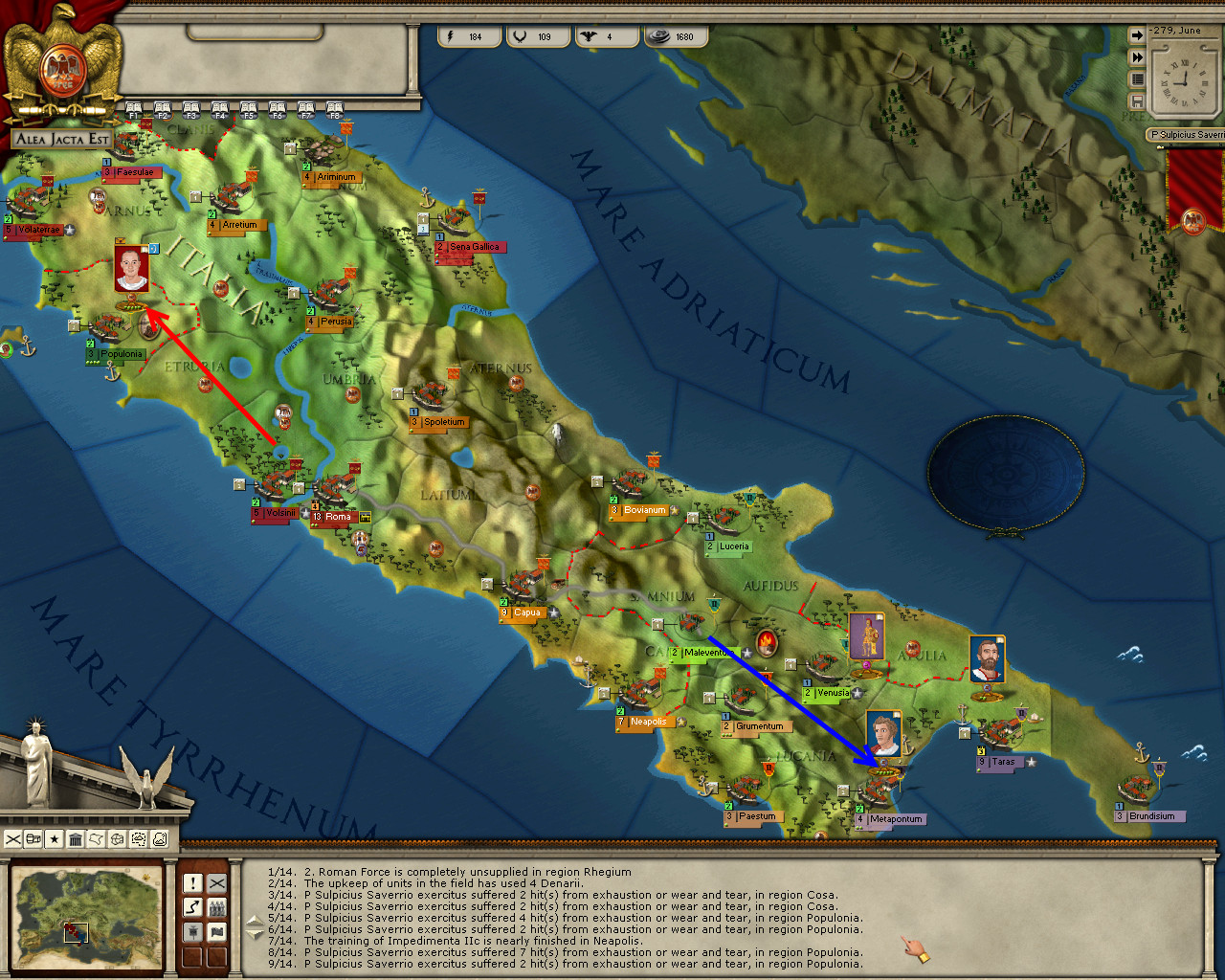The image size is (1225, 980).
Task: Click the double-arrow fast forward button
Action: click(1137, 57)
